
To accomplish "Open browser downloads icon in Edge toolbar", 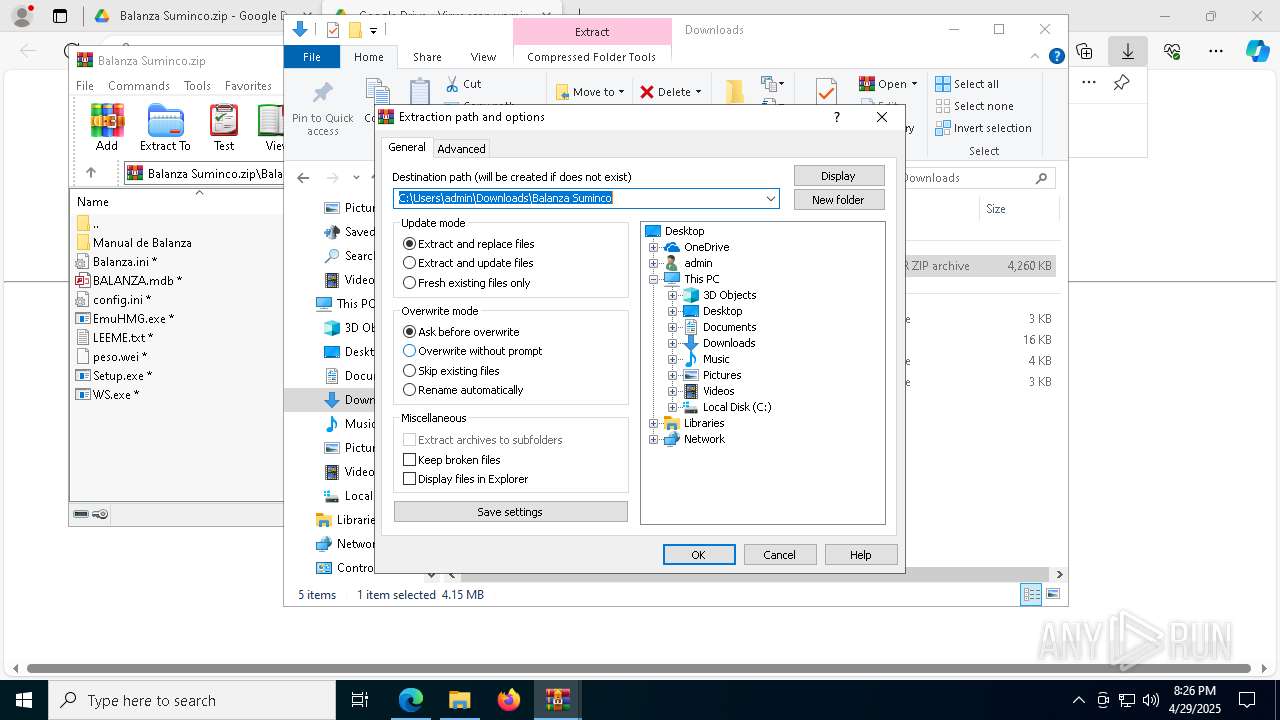I will [1128, 51].
